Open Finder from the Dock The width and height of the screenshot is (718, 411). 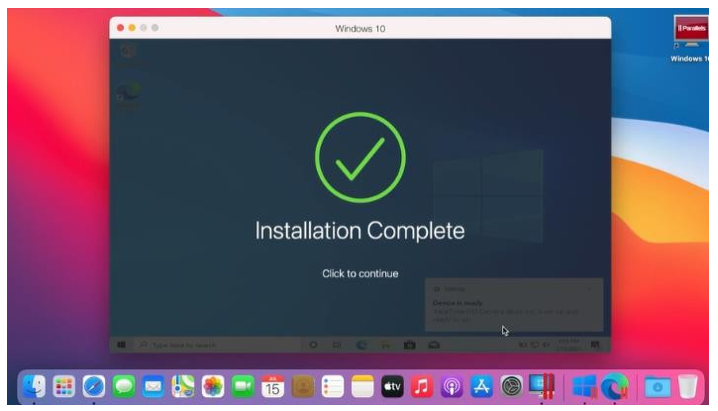[x=34, y=386]
